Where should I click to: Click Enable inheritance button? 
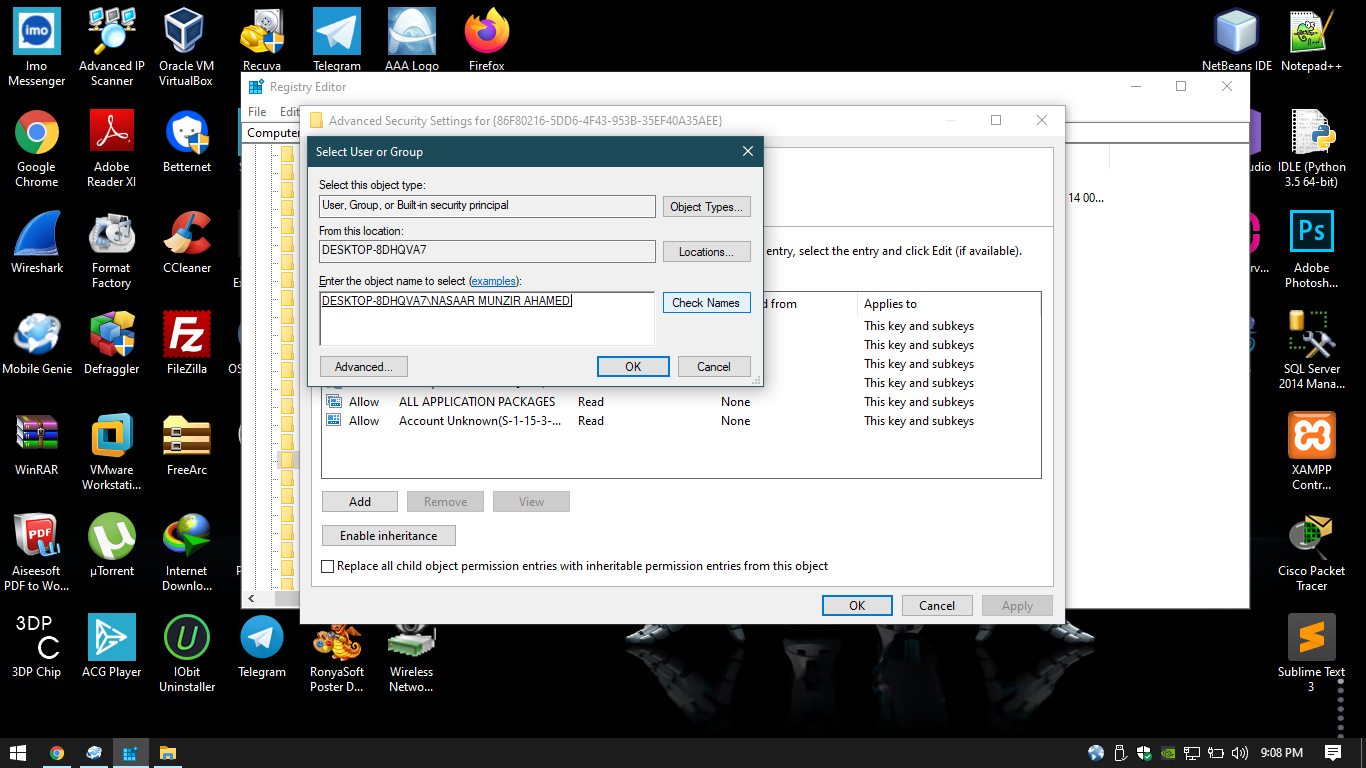pos(389,536)
